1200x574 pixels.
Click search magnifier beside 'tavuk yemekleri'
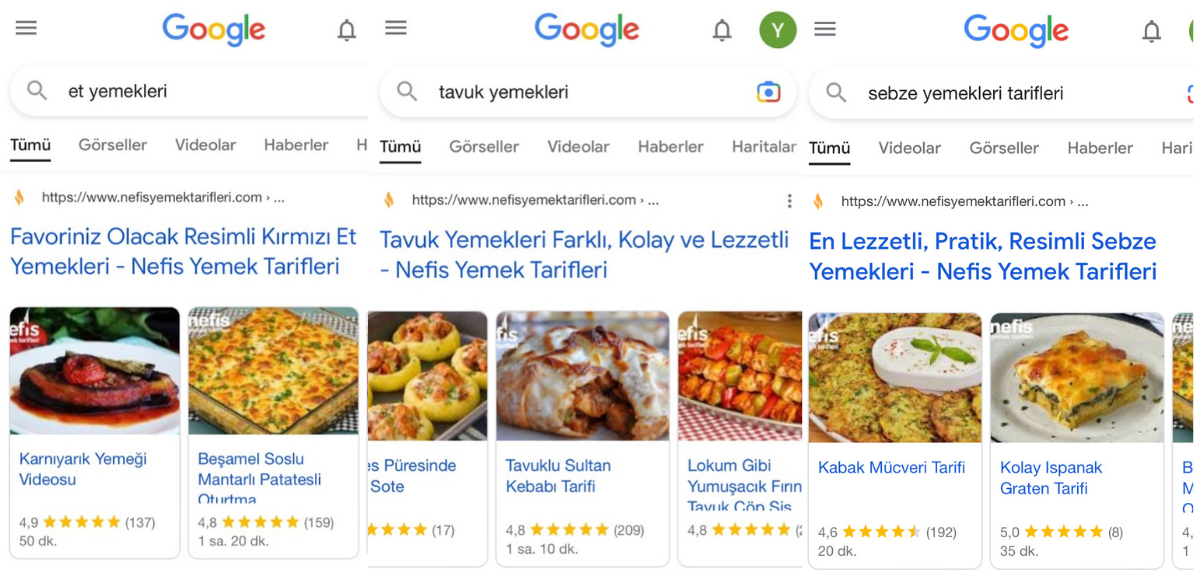point(407,92)
